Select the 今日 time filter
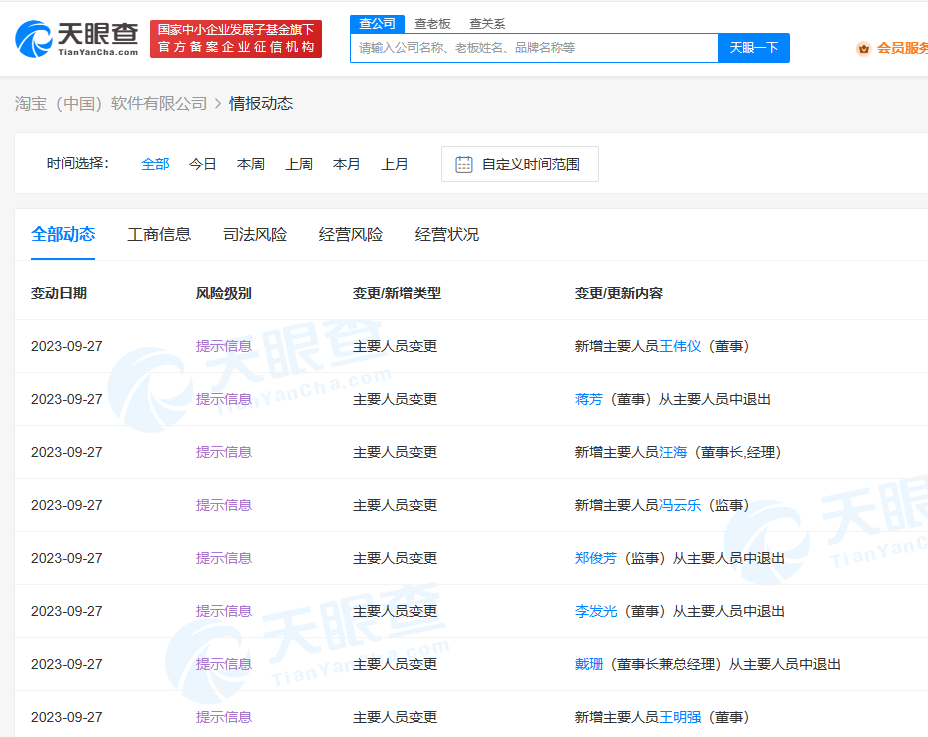Image resolution: width=928 pixels, height=737 pixels. pos(203,164)
